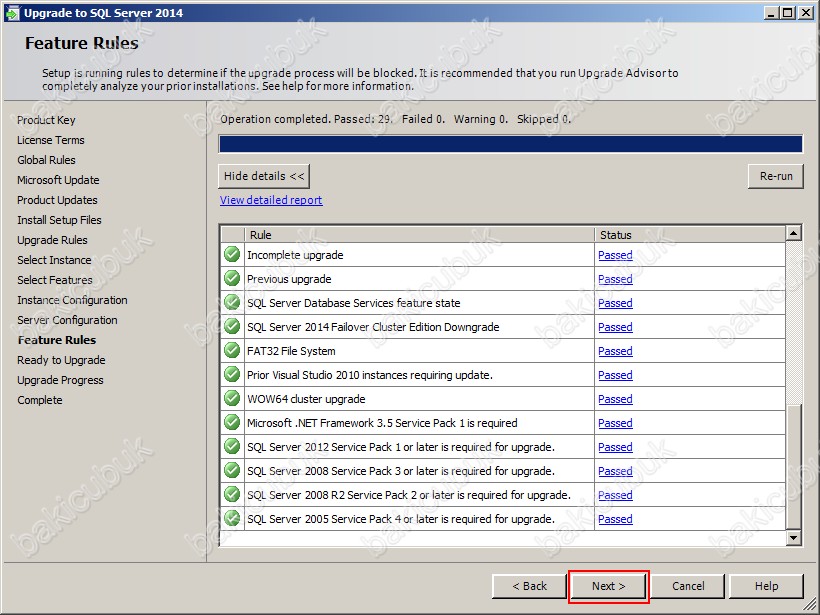Viewport: 820px width, 615px height.
Task: Select Install Setup Files step in sidebar
Action: pyautogui.click(x=59, y=220)
